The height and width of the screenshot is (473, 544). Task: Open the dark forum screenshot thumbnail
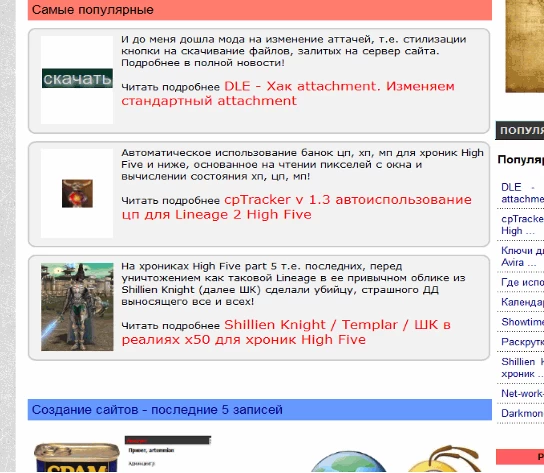point(168,451)
